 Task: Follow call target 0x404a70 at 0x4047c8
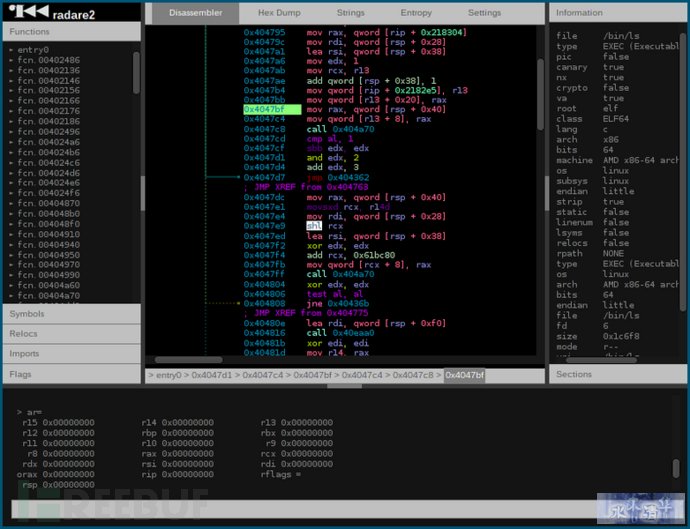click(353, 129)
